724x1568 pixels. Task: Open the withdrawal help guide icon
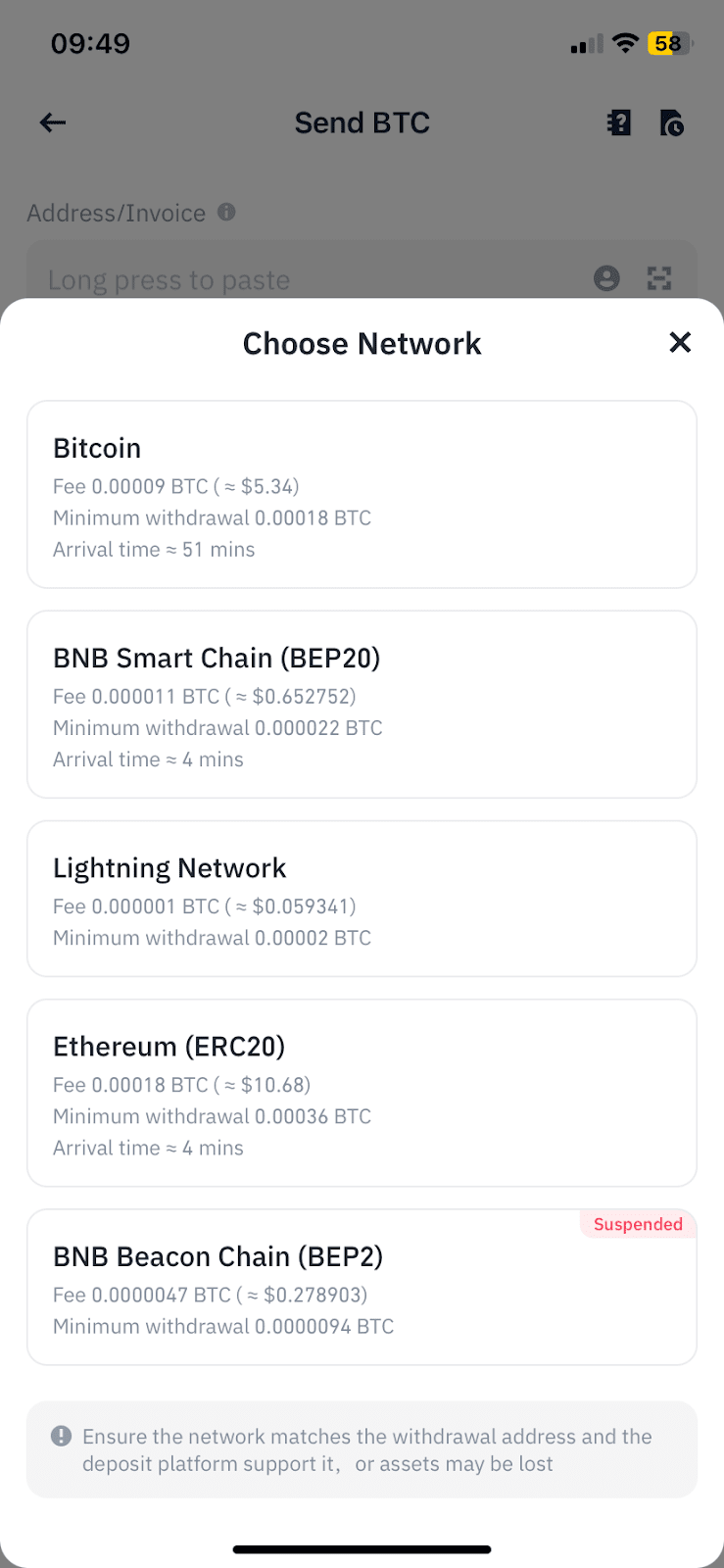(x=619, y=122)
